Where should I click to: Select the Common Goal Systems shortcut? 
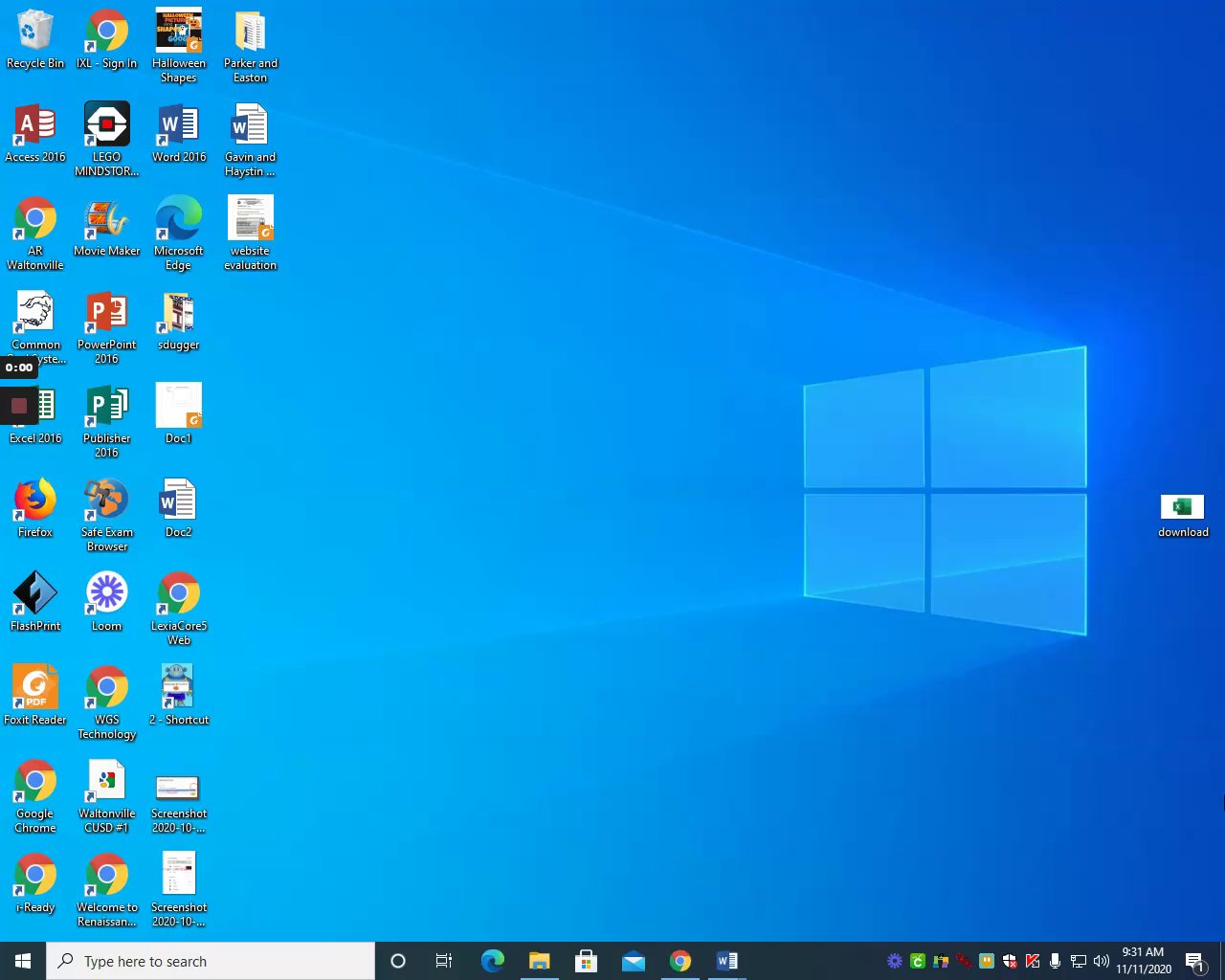(x=35, y=327)
